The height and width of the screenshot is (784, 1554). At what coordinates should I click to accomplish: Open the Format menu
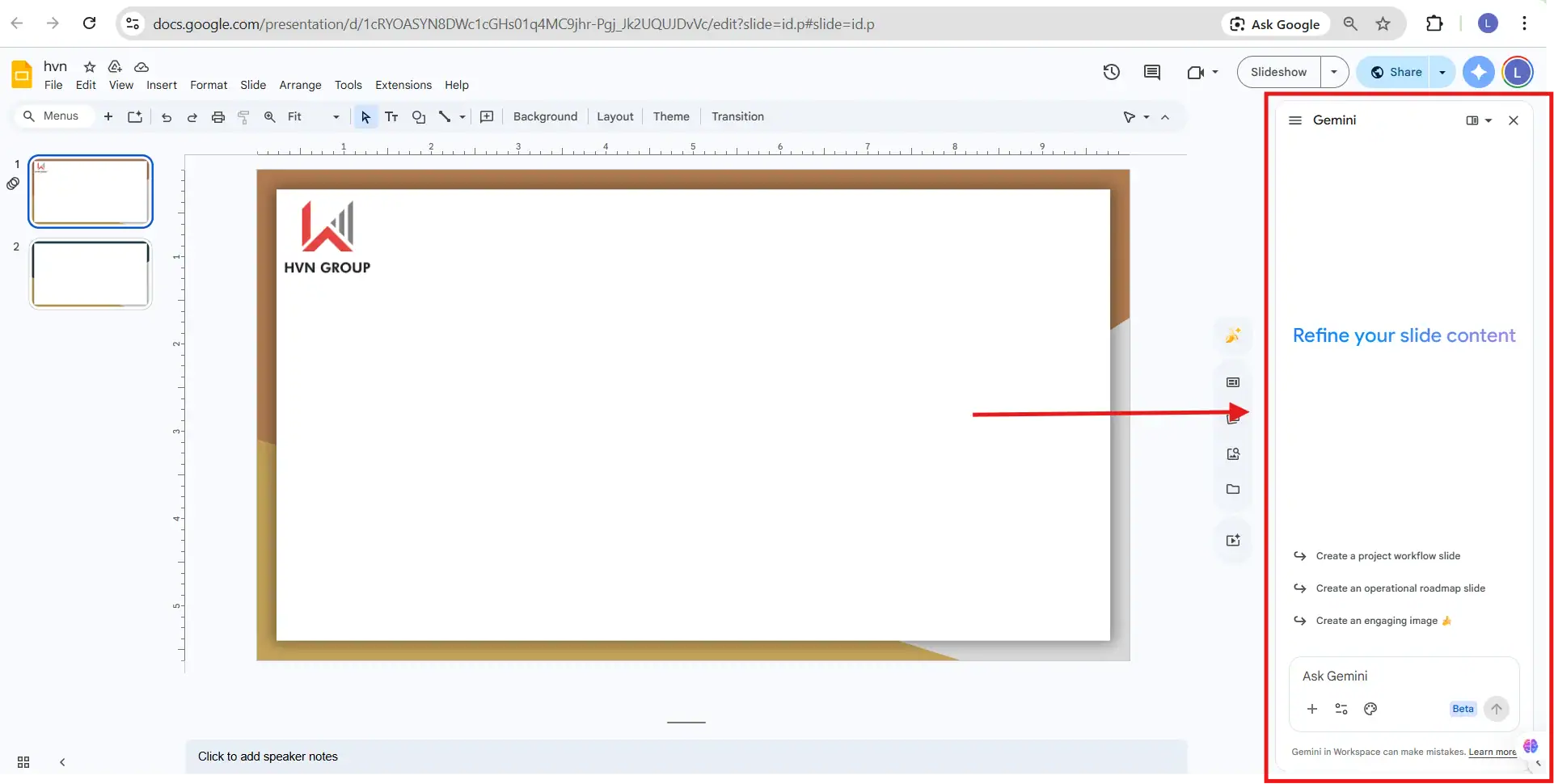209,85
